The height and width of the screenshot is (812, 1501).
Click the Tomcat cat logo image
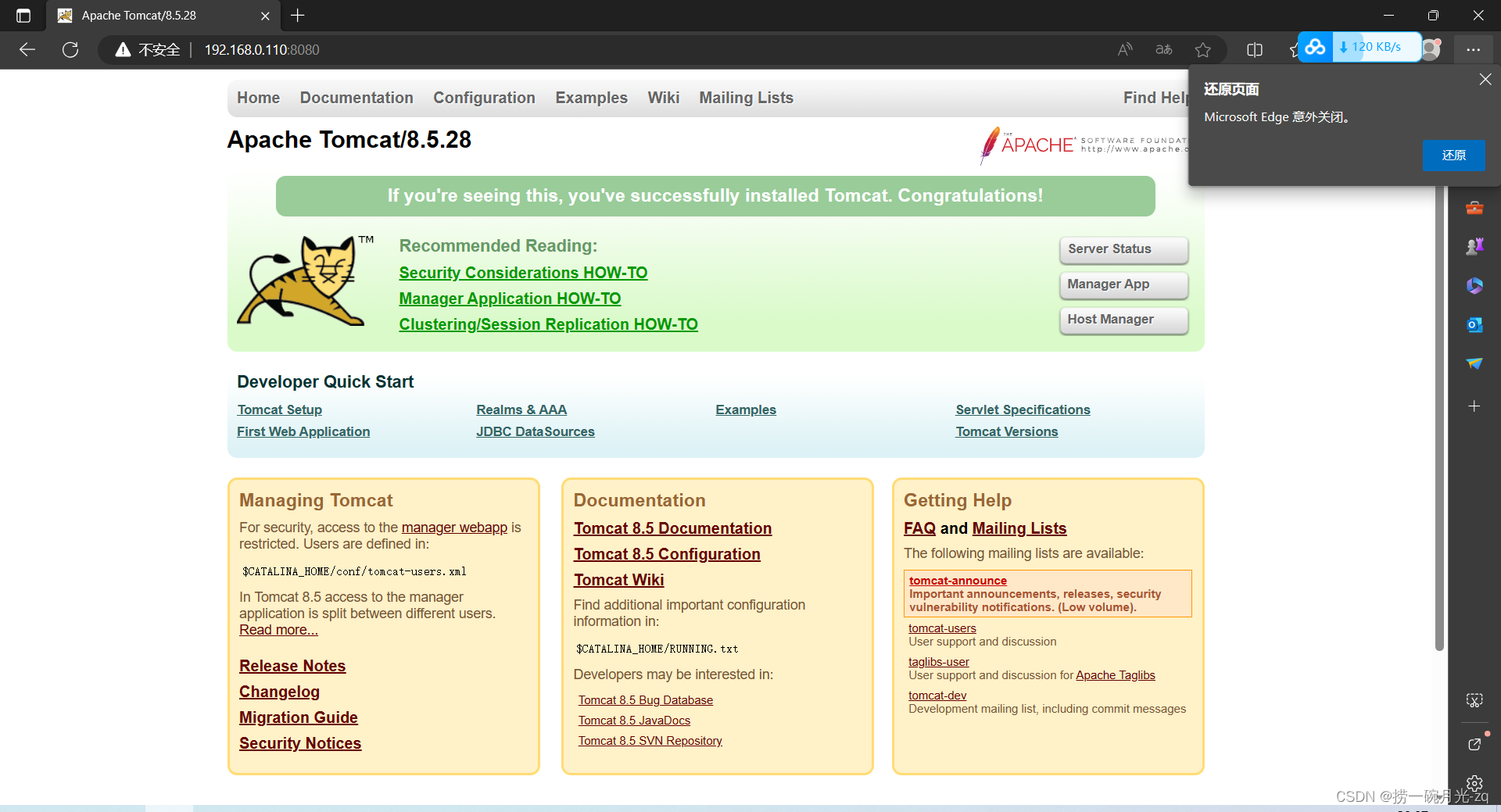coord(304,280)
